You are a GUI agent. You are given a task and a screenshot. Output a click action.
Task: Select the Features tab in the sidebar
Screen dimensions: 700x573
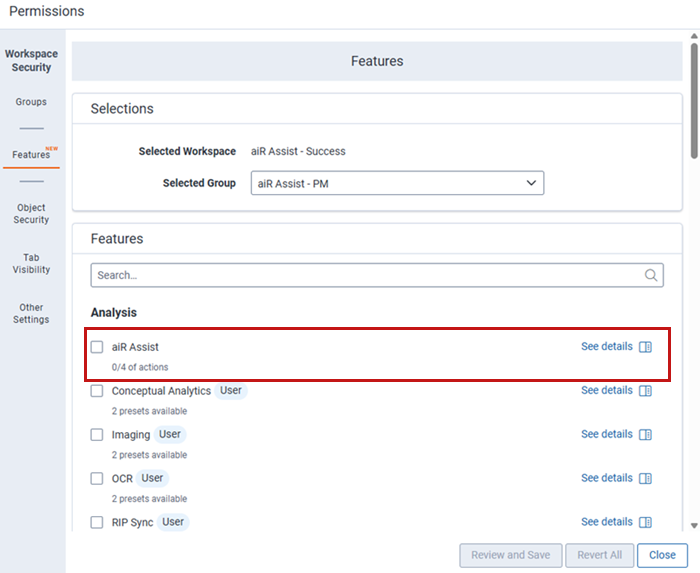coord(31,154)
